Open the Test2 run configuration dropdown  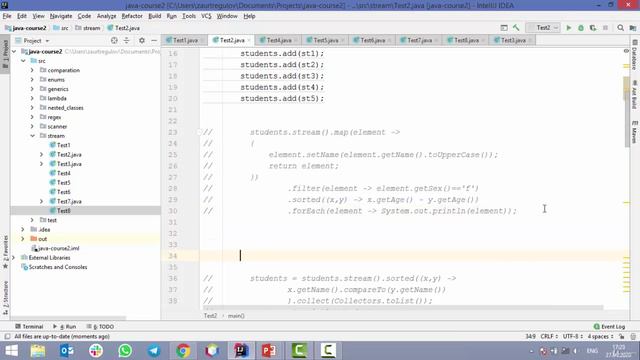543,28
